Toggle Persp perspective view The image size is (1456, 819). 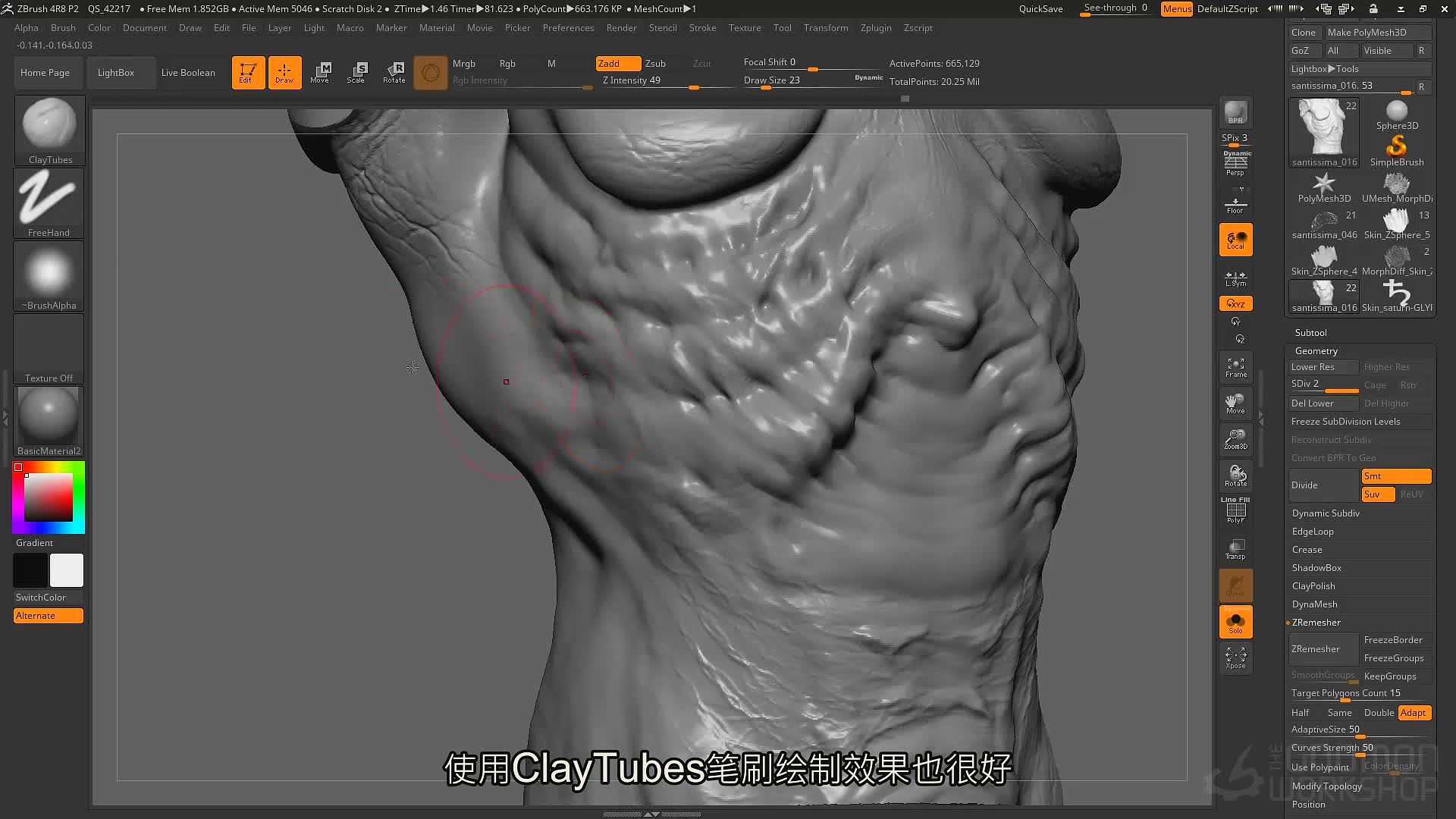1235,164
